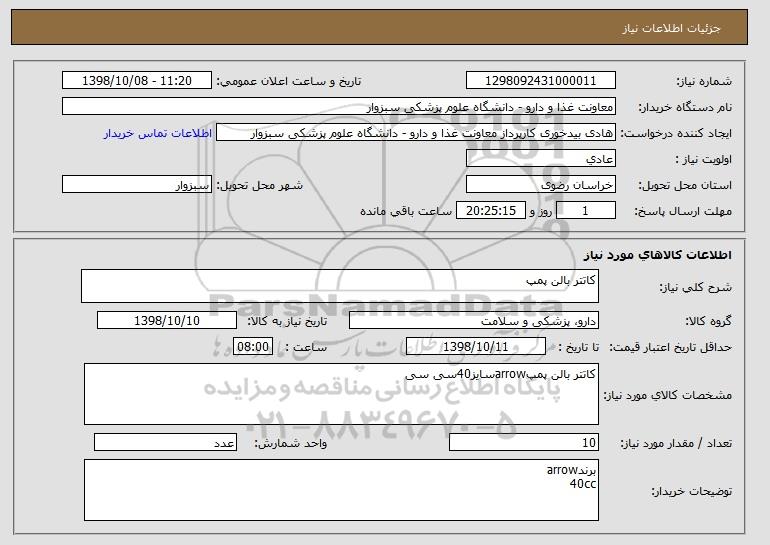Click the استان محل تحویل field خراسان رضوی
The width and height of the screenshot is (770, 545).
click(541, 185)
